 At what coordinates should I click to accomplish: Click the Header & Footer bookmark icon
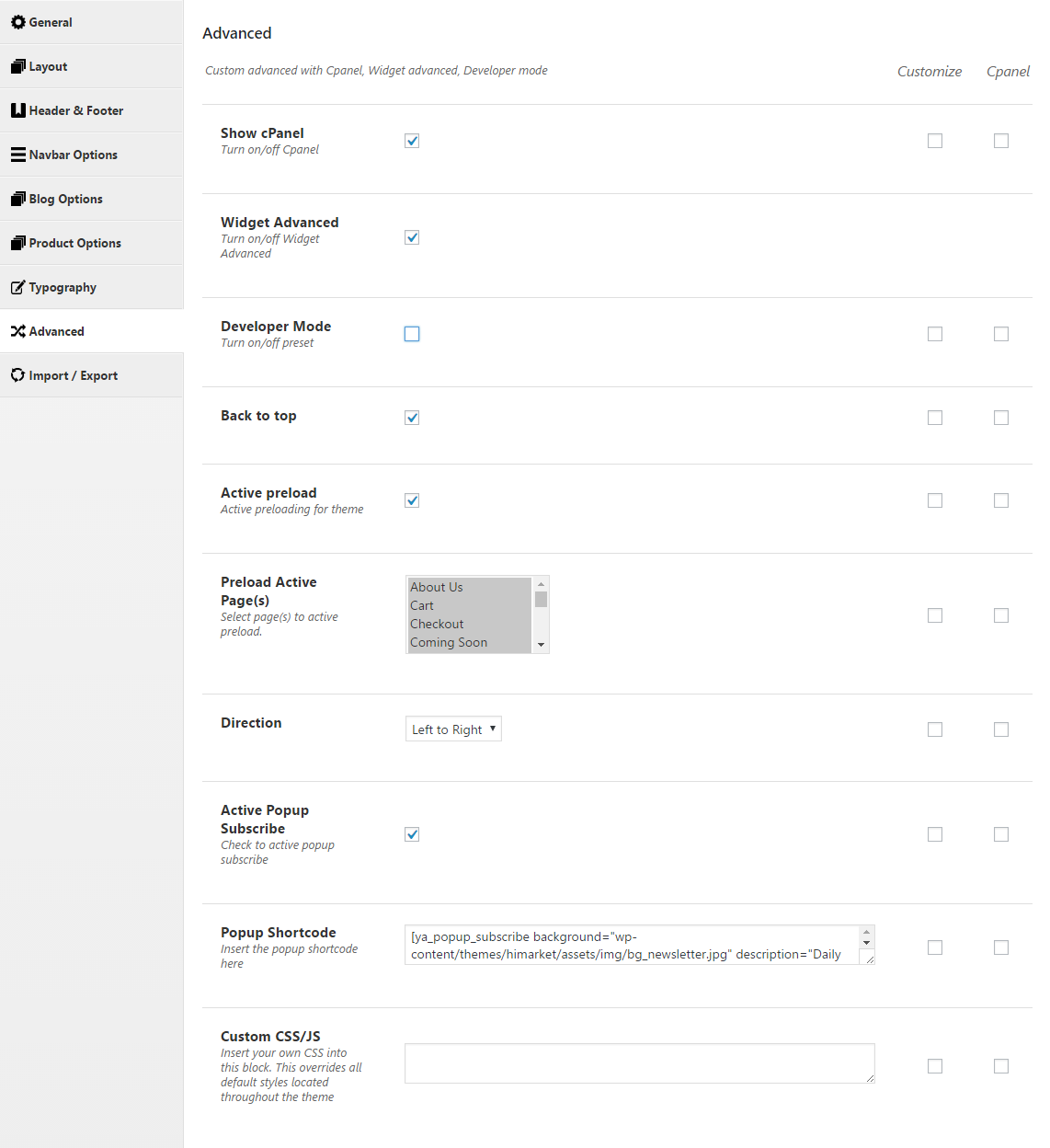coord(18,110)
